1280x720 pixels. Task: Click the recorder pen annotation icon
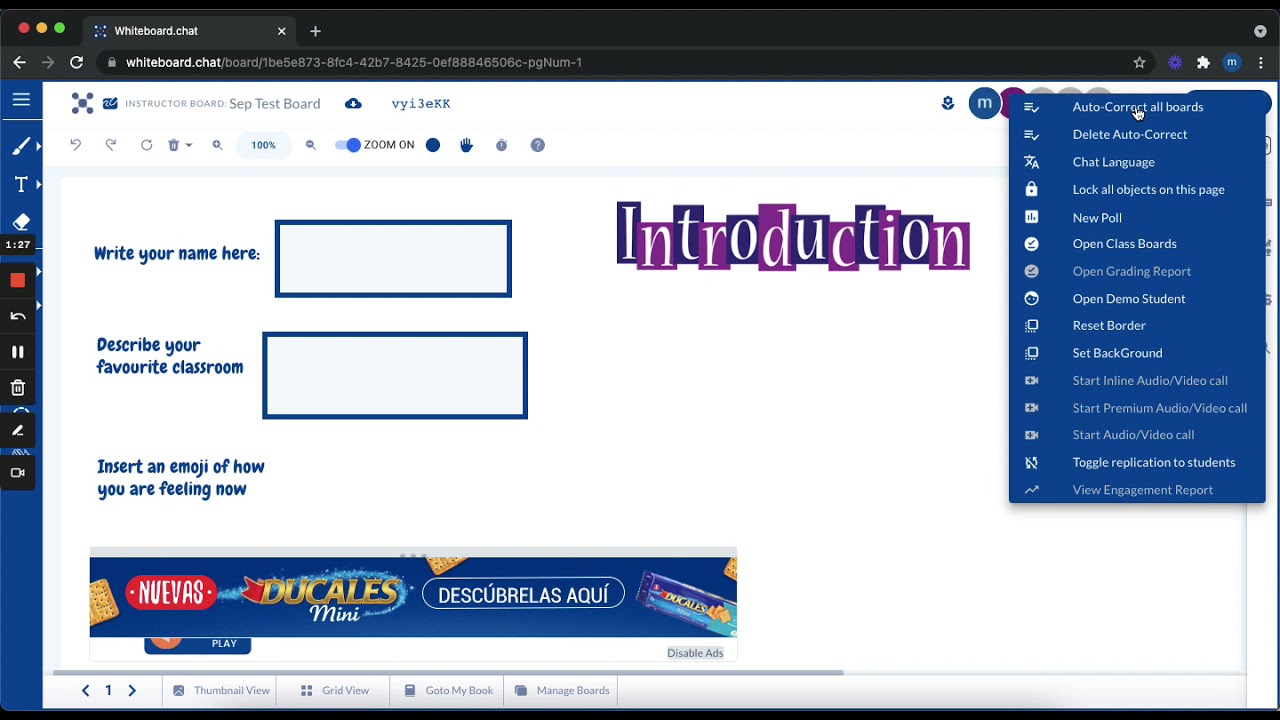pyautogui.click(x=18, y=430)
